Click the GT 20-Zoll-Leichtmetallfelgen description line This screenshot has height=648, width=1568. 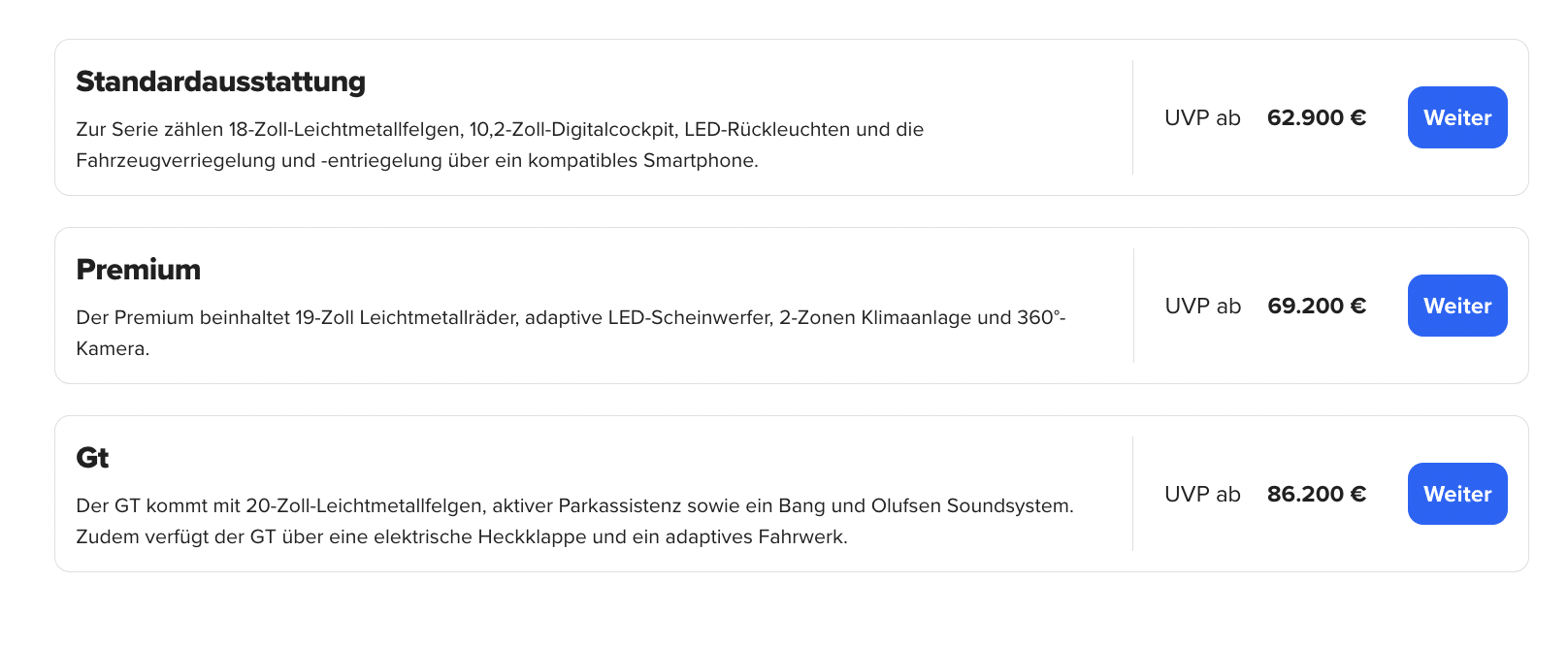(x=574, y=505)
